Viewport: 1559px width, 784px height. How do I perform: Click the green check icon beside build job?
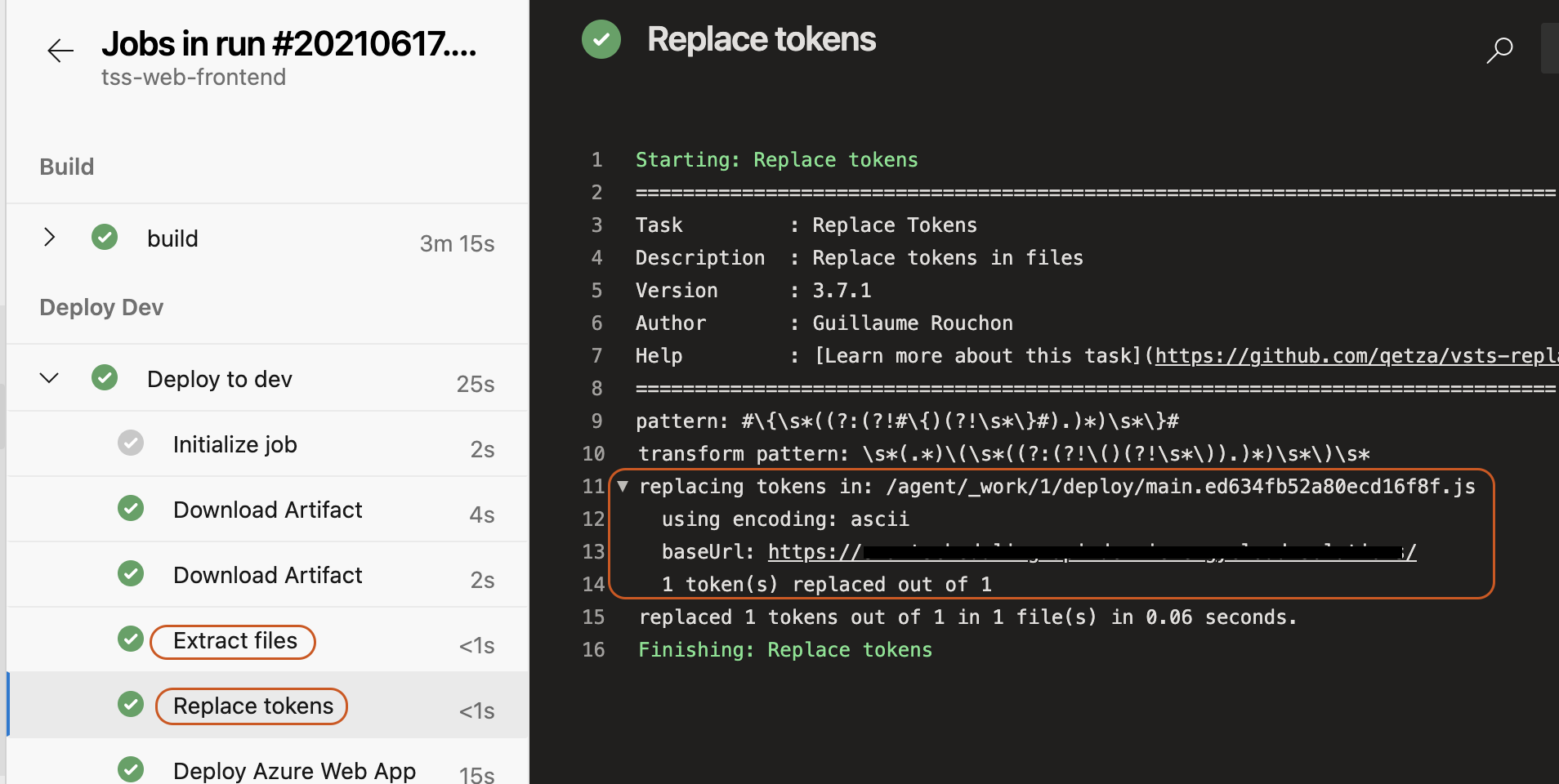click(105, 238)
